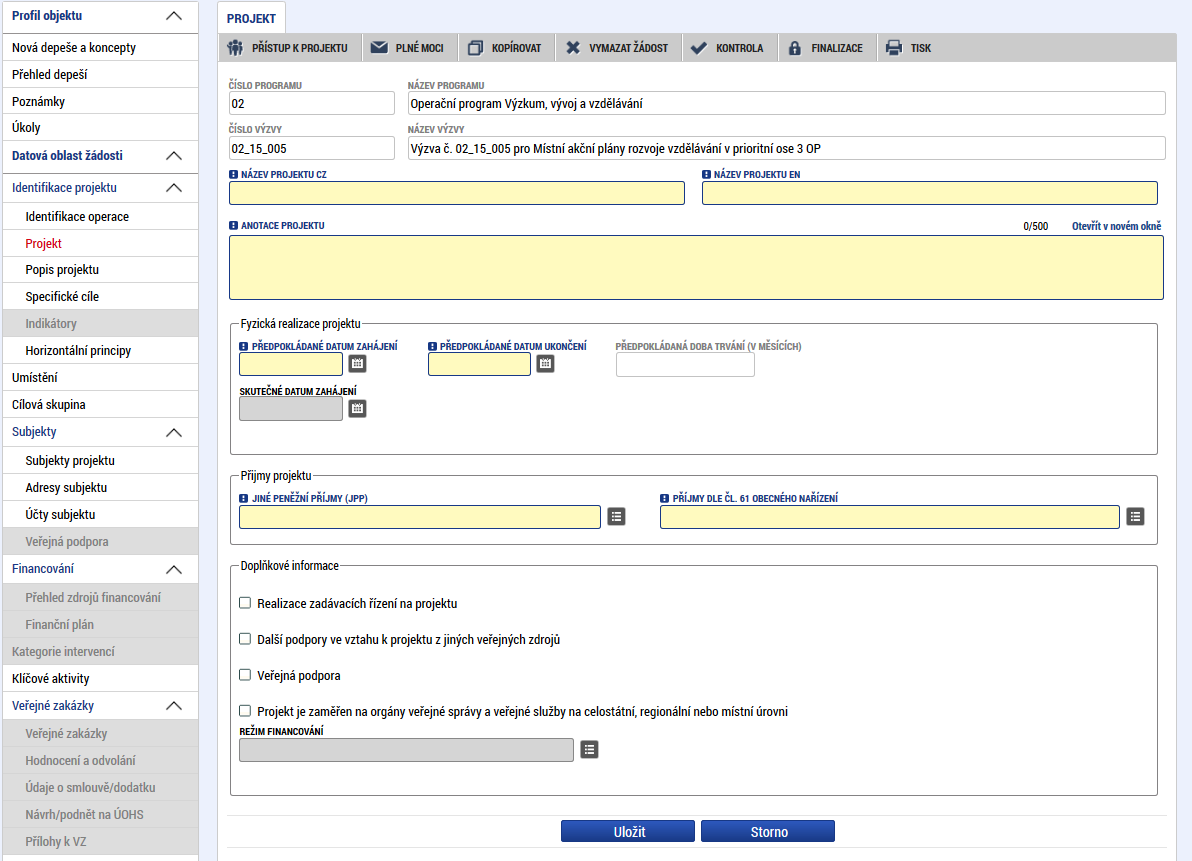Check Projekt je zaměřen na orgány veřejné správy
Image resolution: width=1192 pixels, height=861 pixels.
coord(245,711)
